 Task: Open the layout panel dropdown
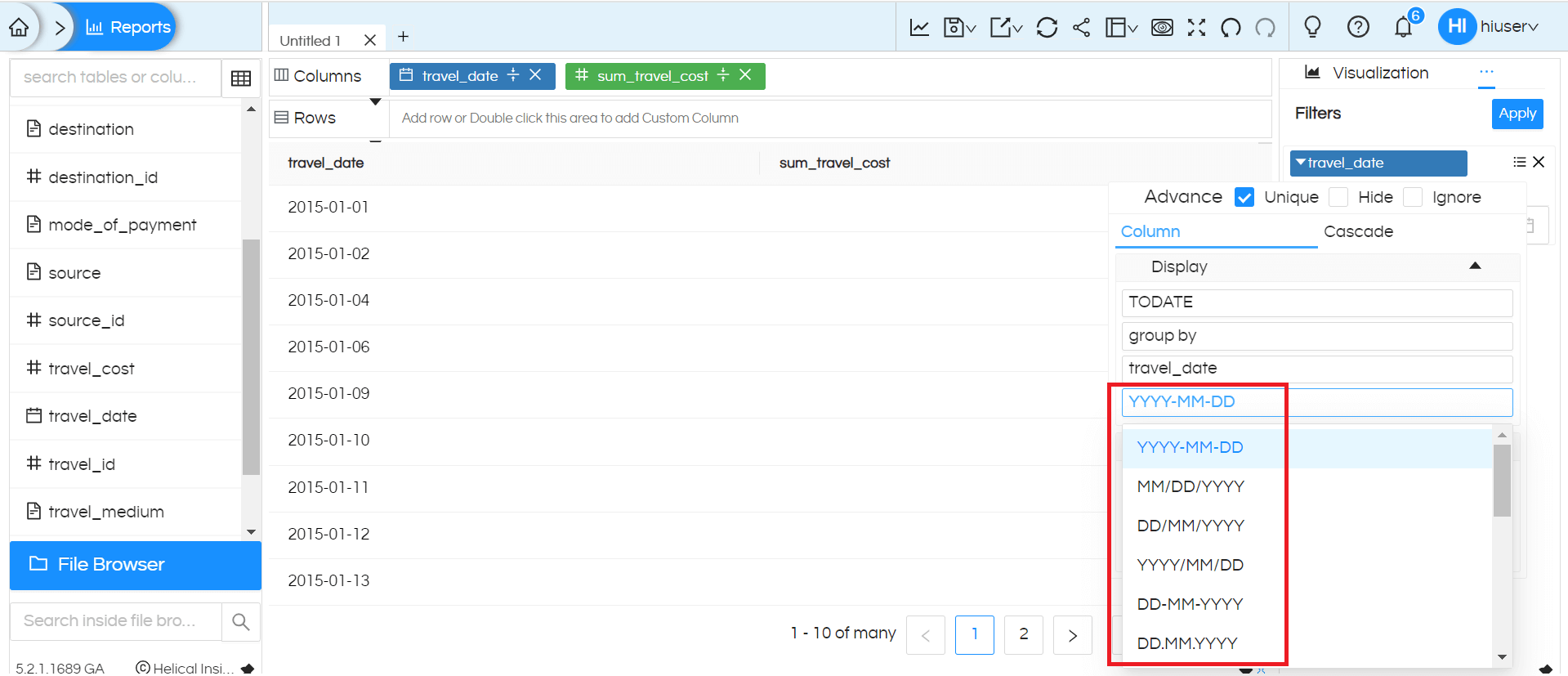coord(1121,27)
